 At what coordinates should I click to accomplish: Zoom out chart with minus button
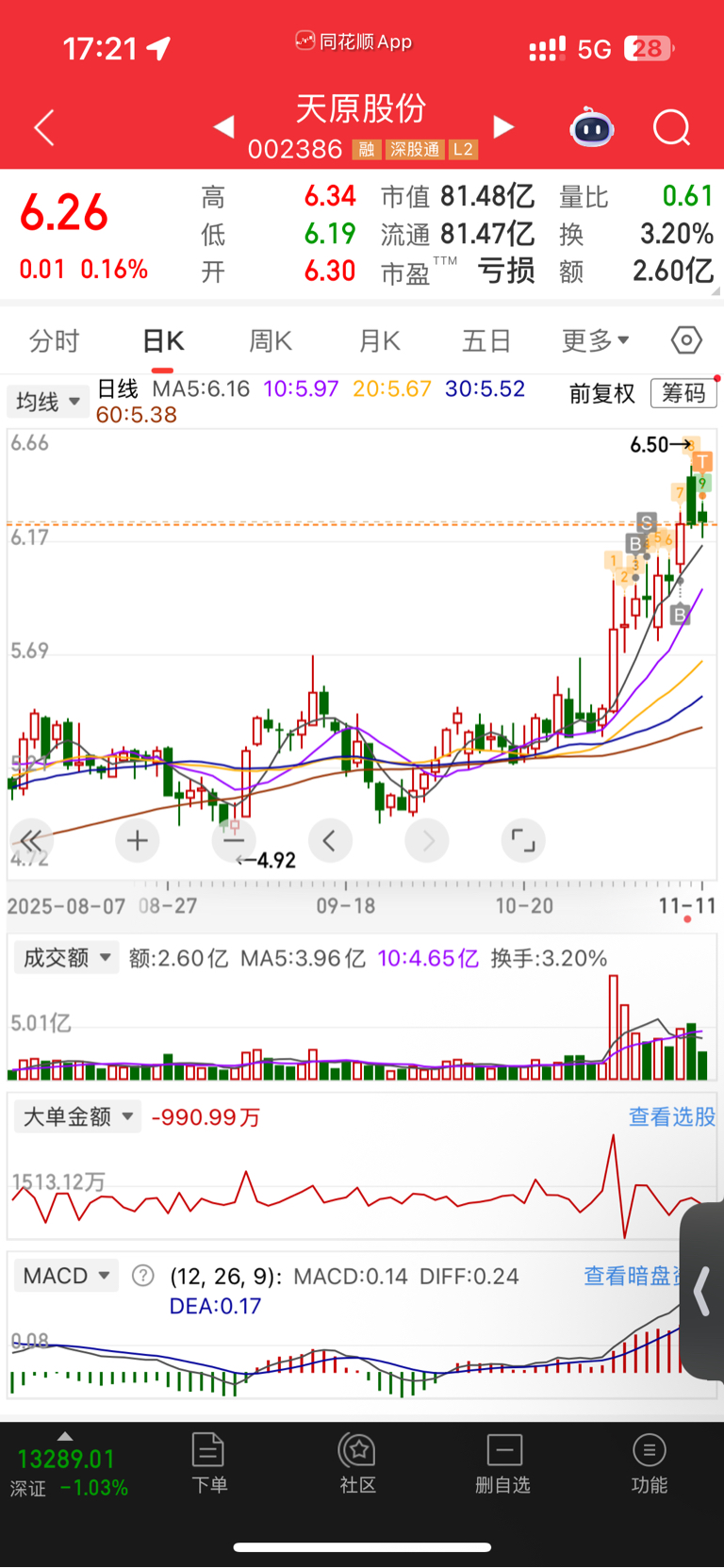234,840
